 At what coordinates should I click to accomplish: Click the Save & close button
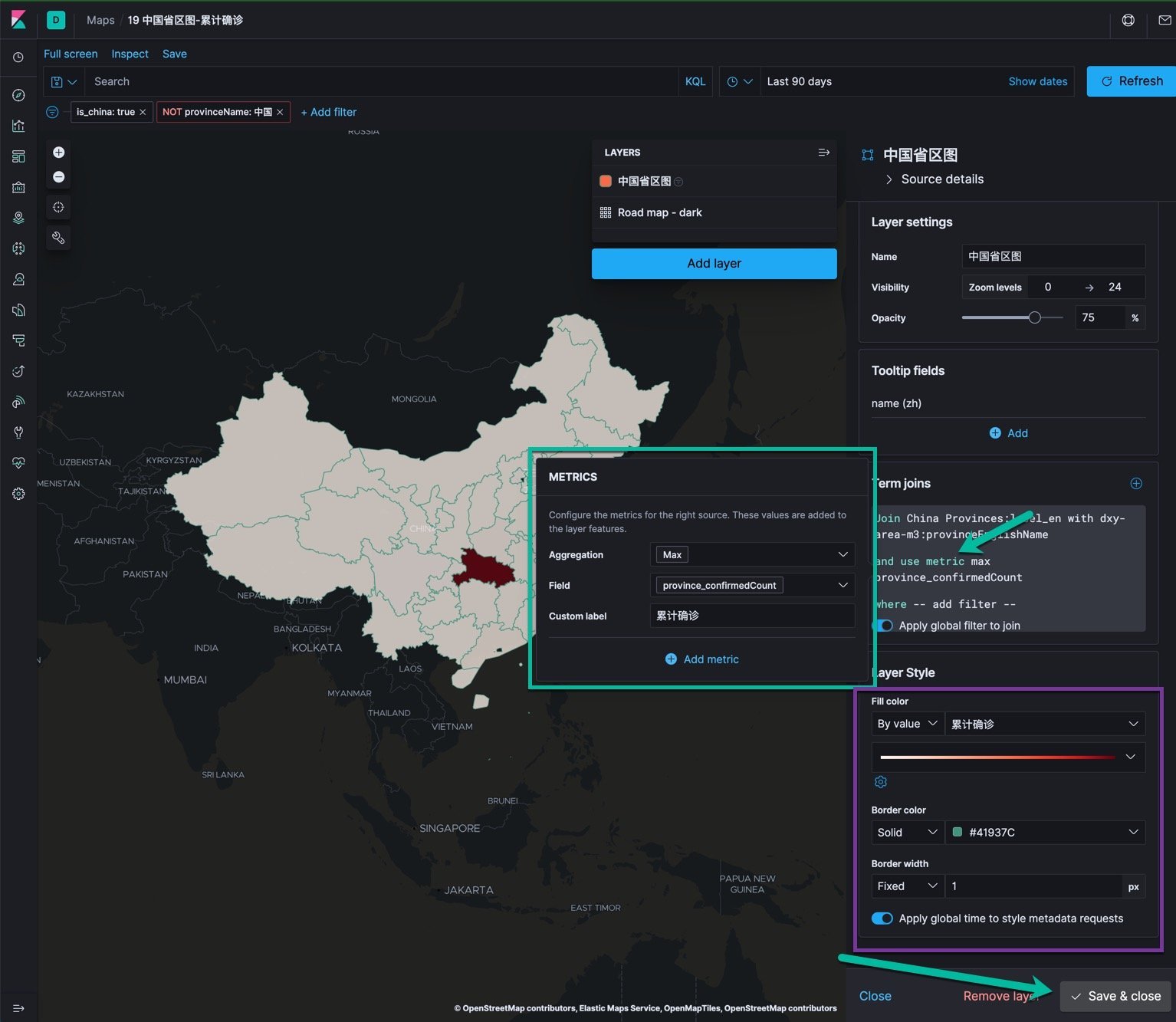pyautogui.click(x=1115, y=996)
